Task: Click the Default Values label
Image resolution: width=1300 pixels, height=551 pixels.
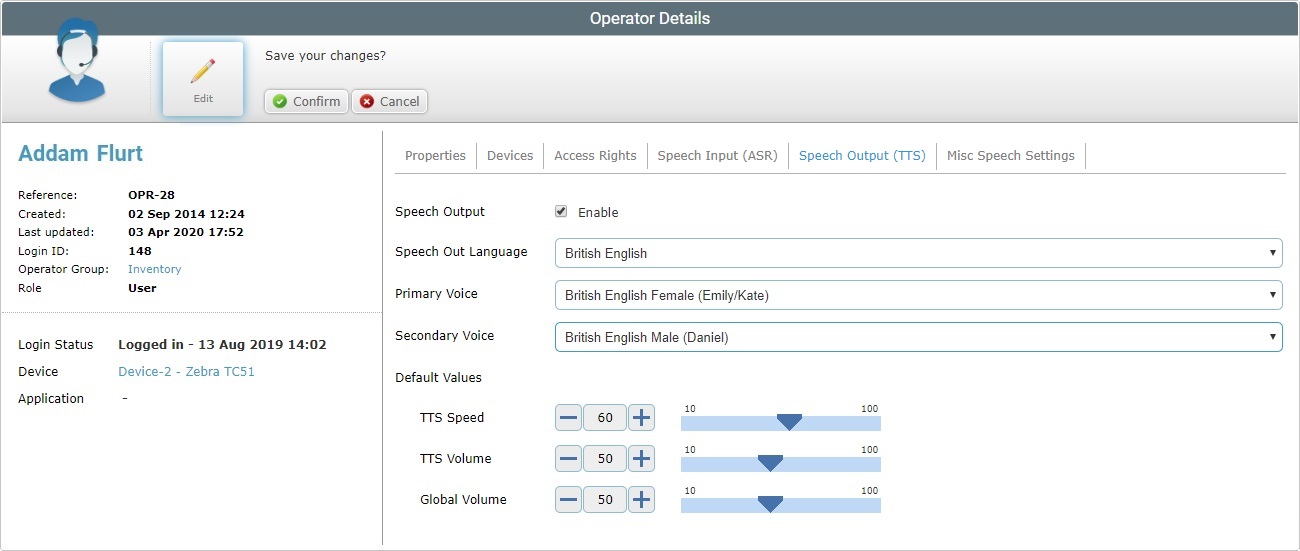Action: point(438,377)
